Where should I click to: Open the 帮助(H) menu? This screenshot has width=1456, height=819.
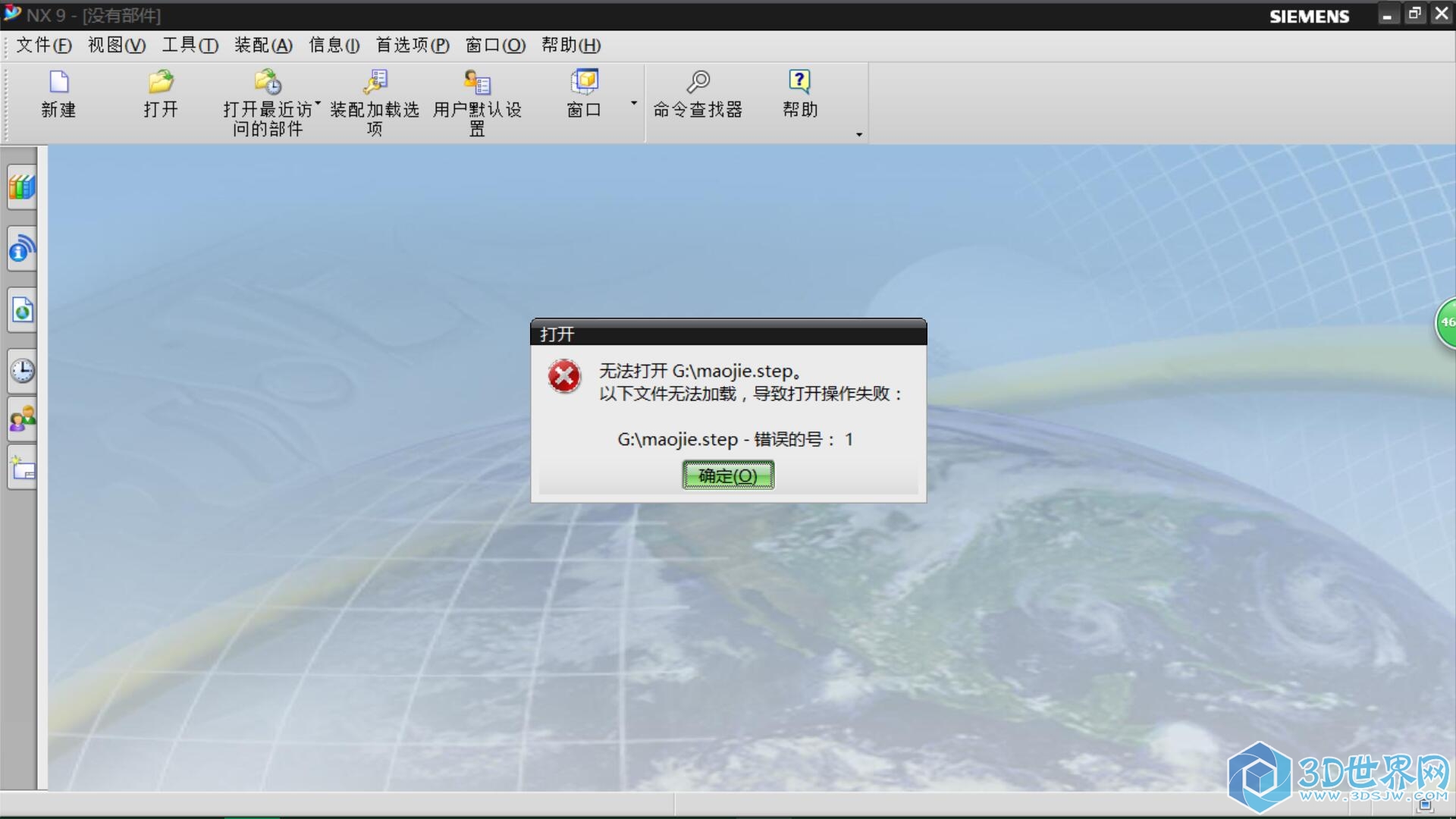pyautogui.click(x=571, y=45)
